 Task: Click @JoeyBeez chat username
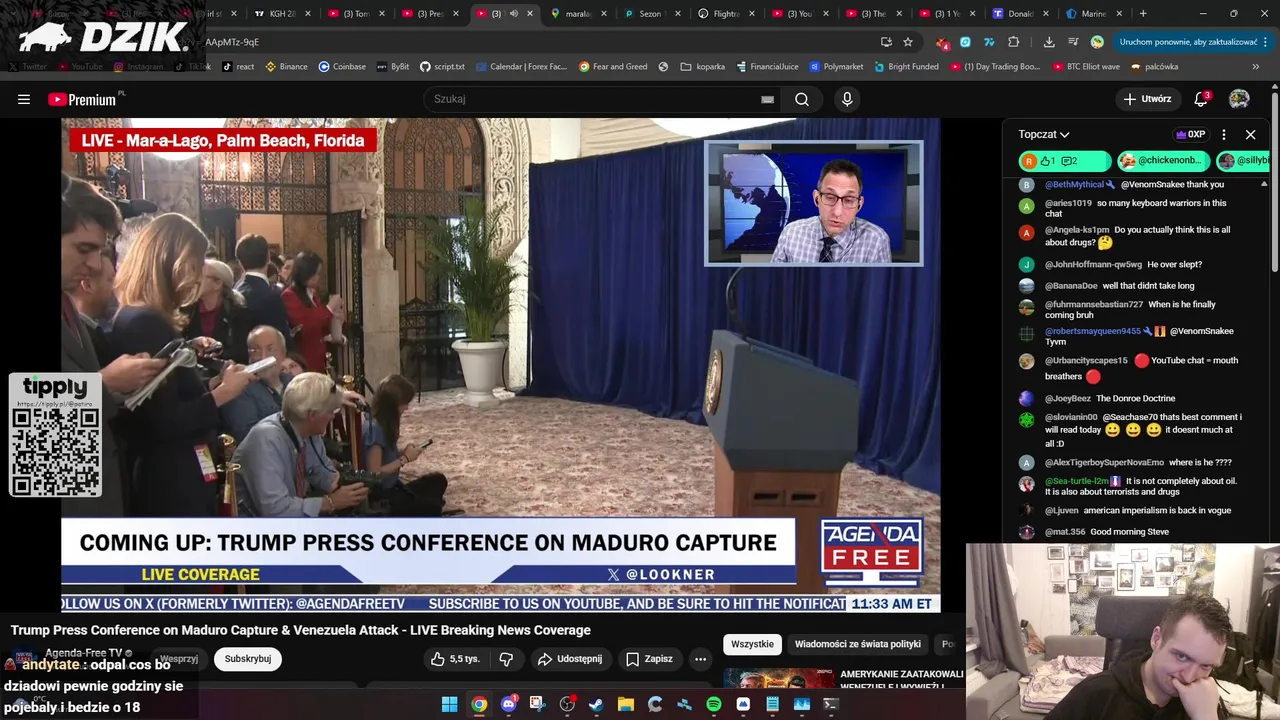pos(1067,398)
